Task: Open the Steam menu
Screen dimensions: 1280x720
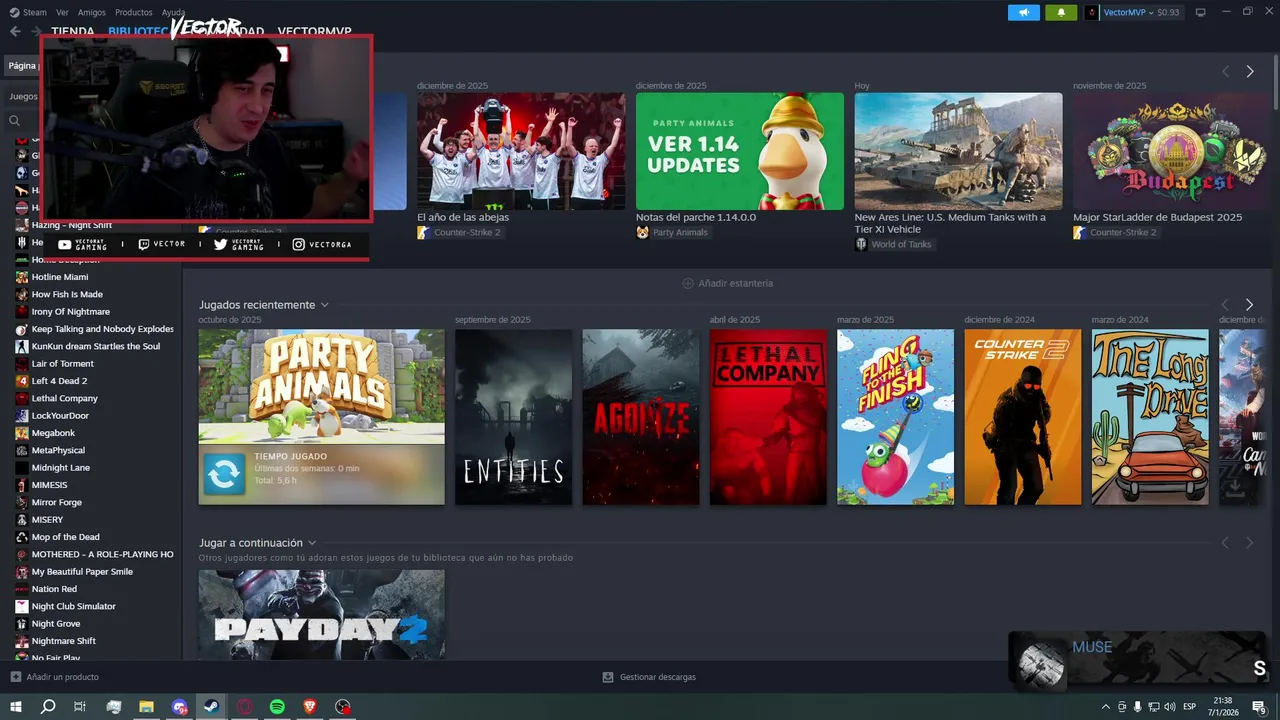Action: [28, 12]
